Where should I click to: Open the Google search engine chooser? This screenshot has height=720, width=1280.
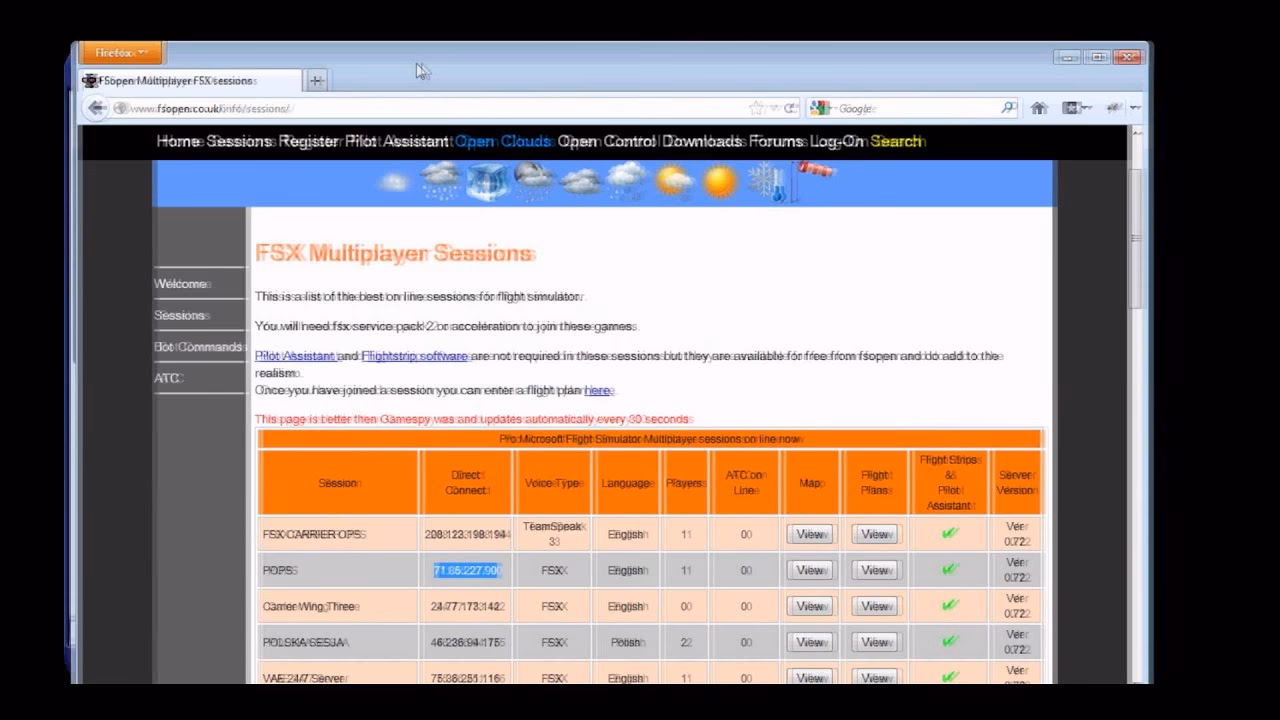point(822,108)
